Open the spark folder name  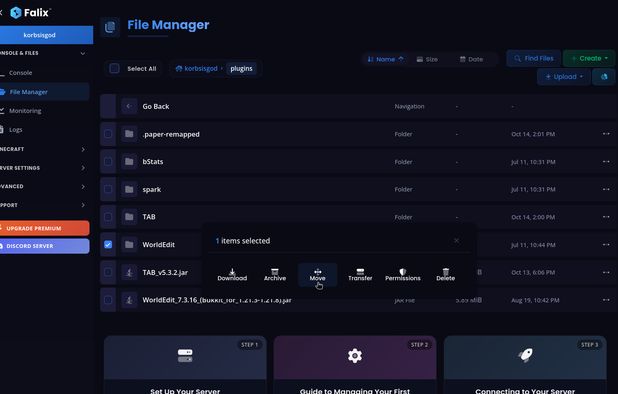[152, 190]
